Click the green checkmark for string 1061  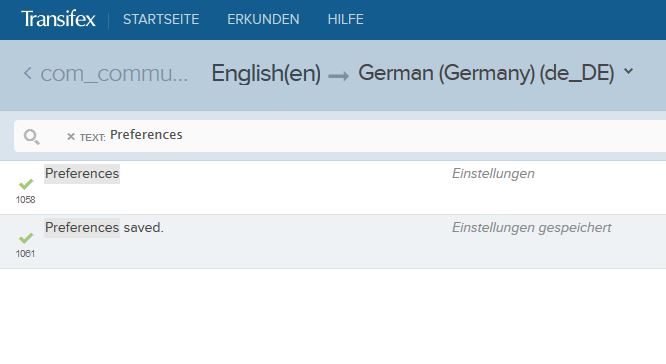(26, 238)
